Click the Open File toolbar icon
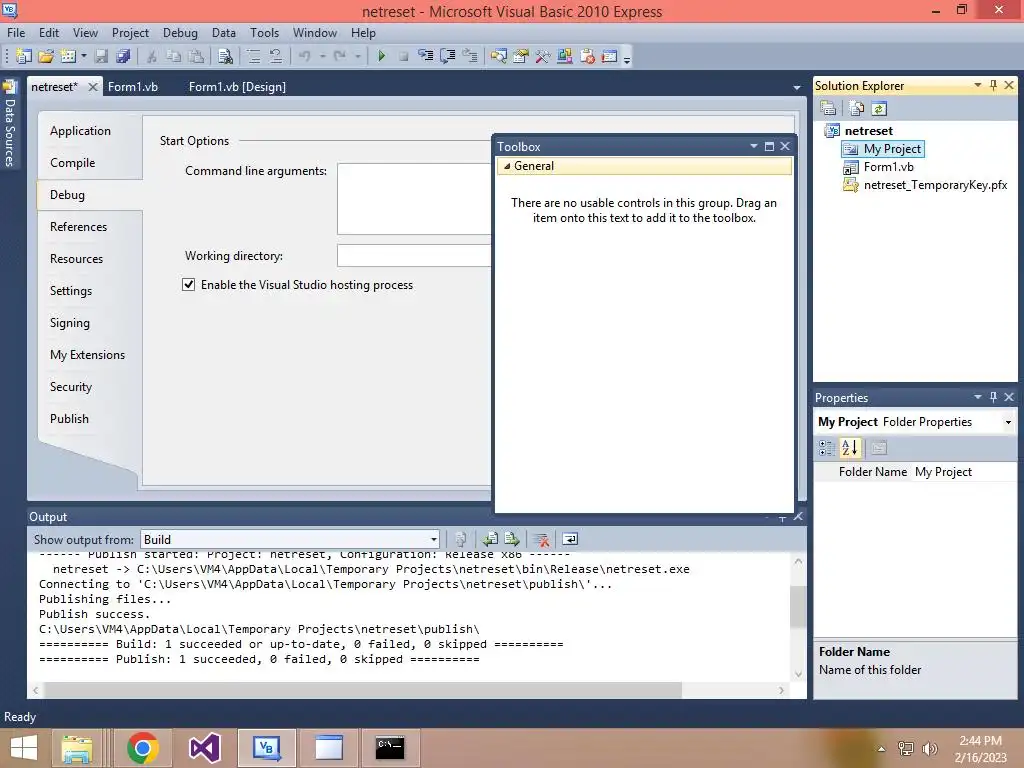The width and height of the screenshot is (1024, 768). [46, 56]
